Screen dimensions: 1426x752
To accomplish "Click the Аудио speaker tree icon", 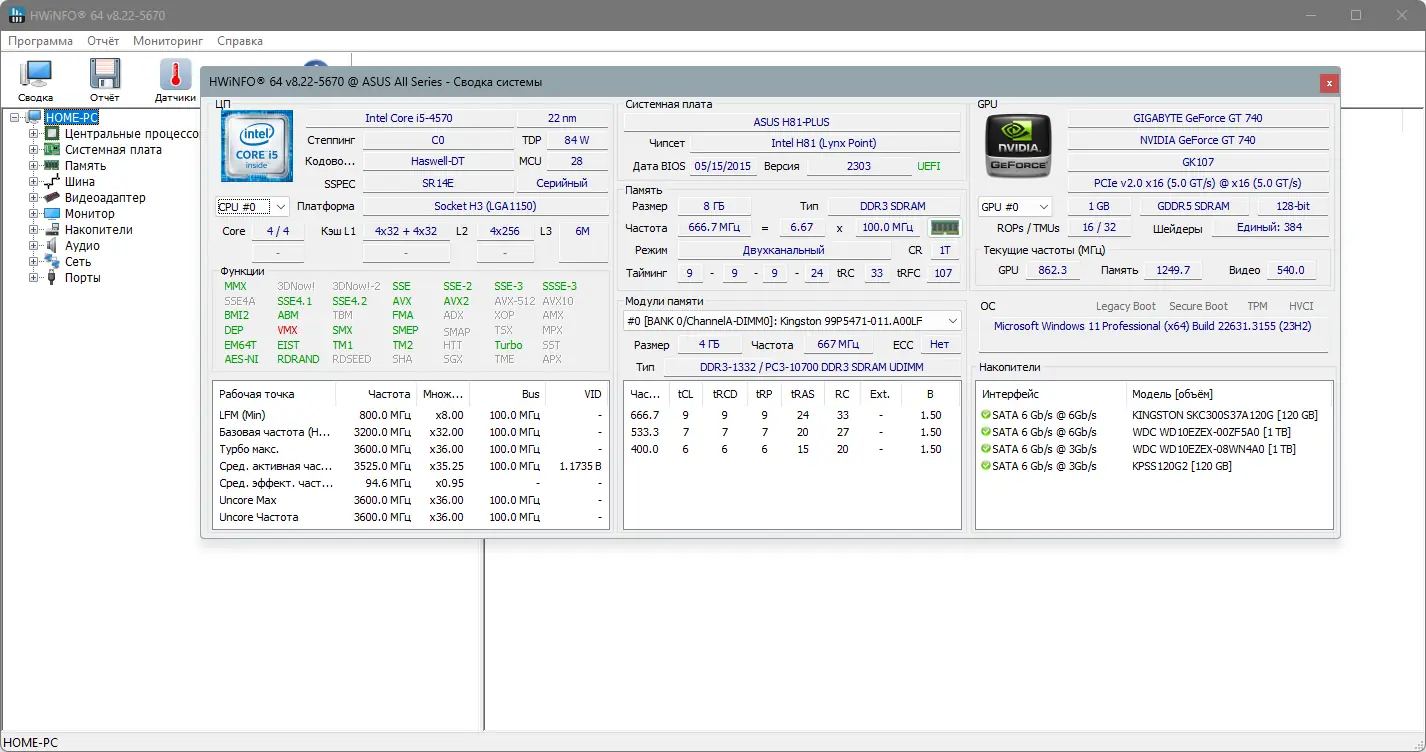I will [52, 246].
